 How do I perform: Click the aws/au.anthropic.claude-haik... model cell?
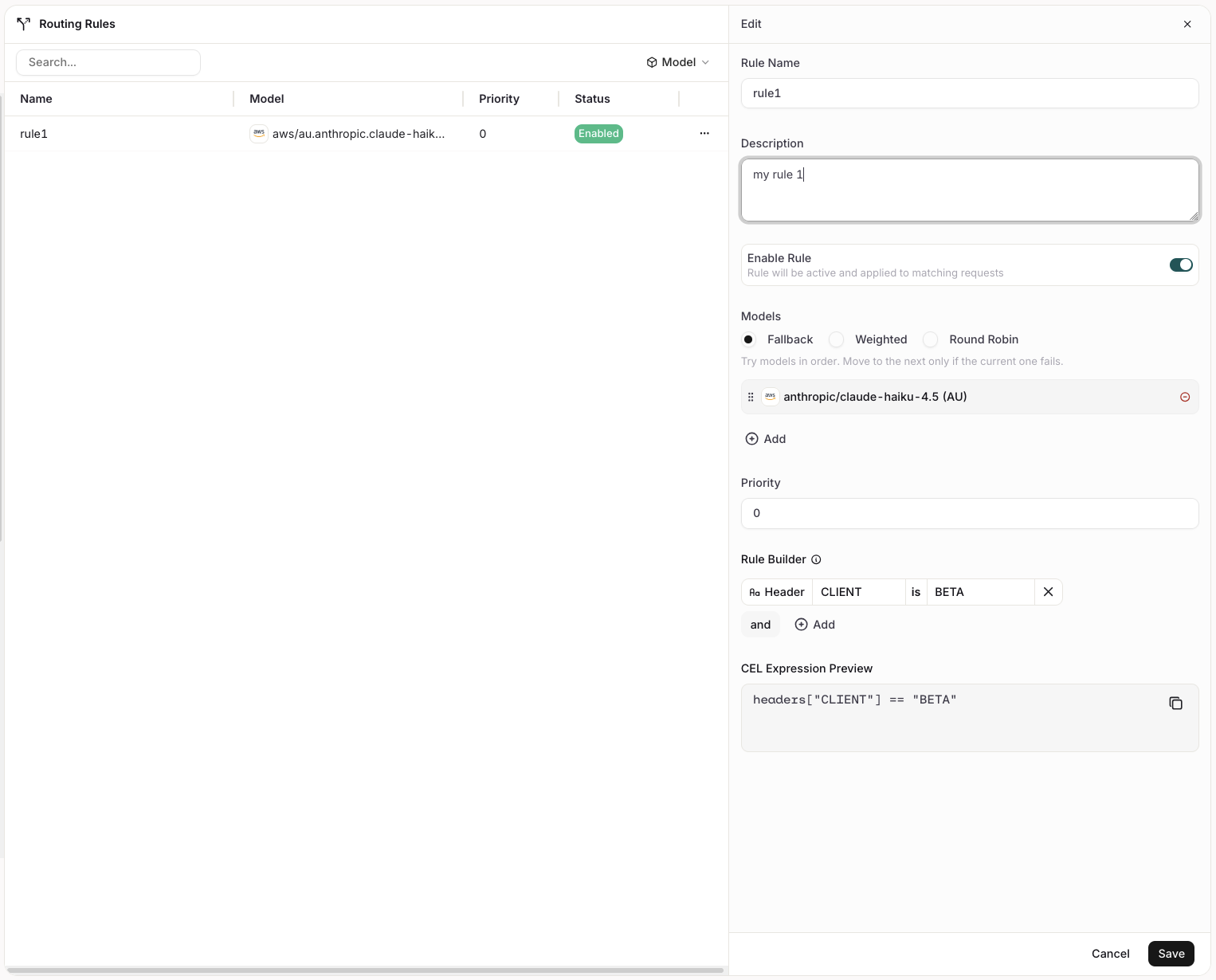tap(359, 134)
